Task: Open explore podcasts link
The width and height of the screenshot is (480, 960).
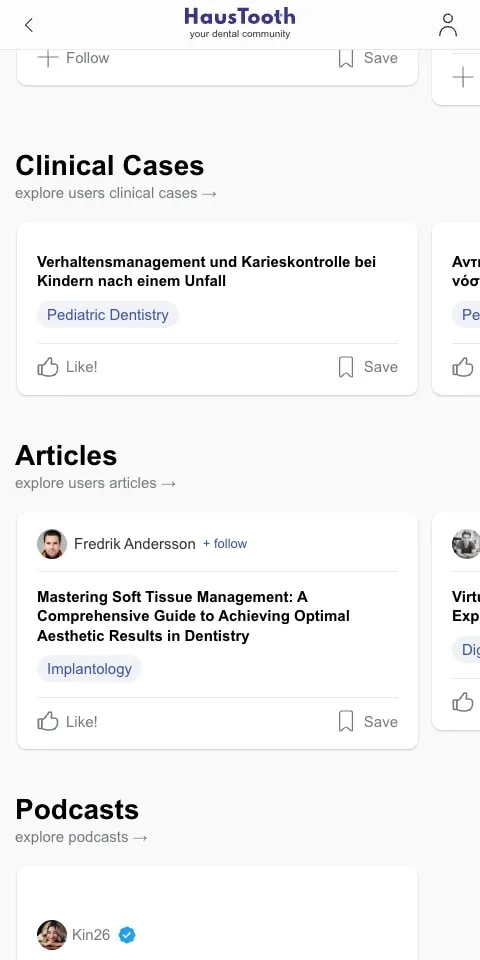Action: [81, 837]
